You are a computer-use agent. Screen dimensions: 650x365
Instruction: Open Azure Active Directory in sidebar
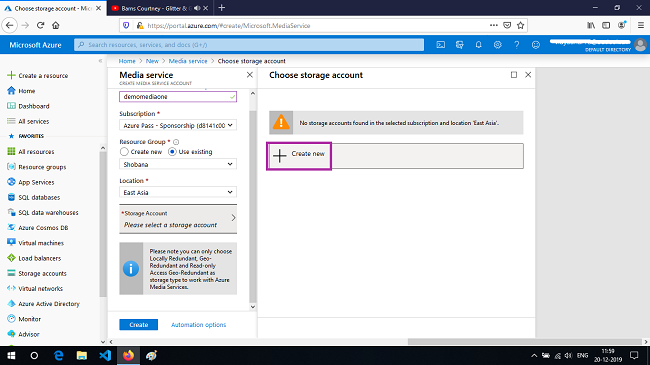[49, 304]
